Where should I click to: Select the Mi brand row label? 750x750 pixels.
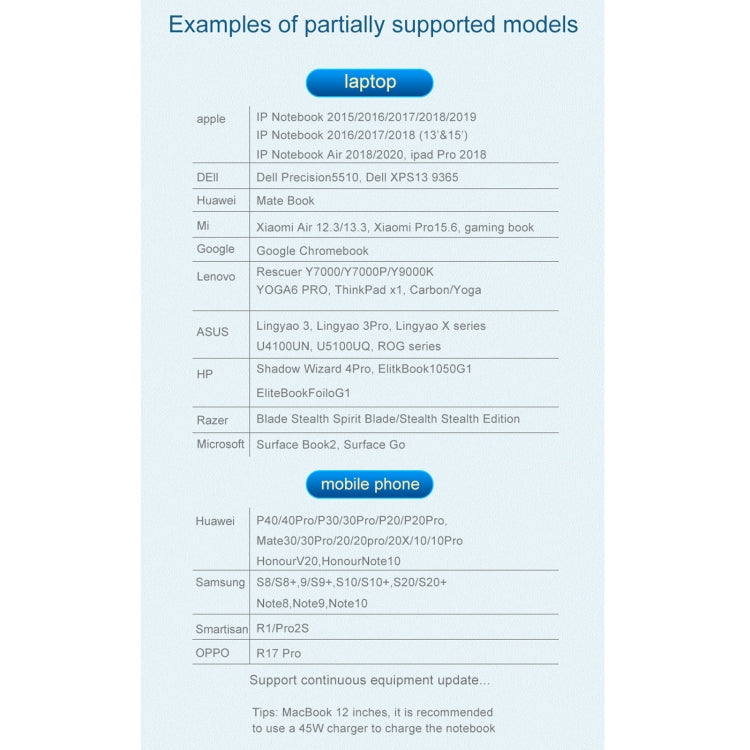click(x=203, y=225)
